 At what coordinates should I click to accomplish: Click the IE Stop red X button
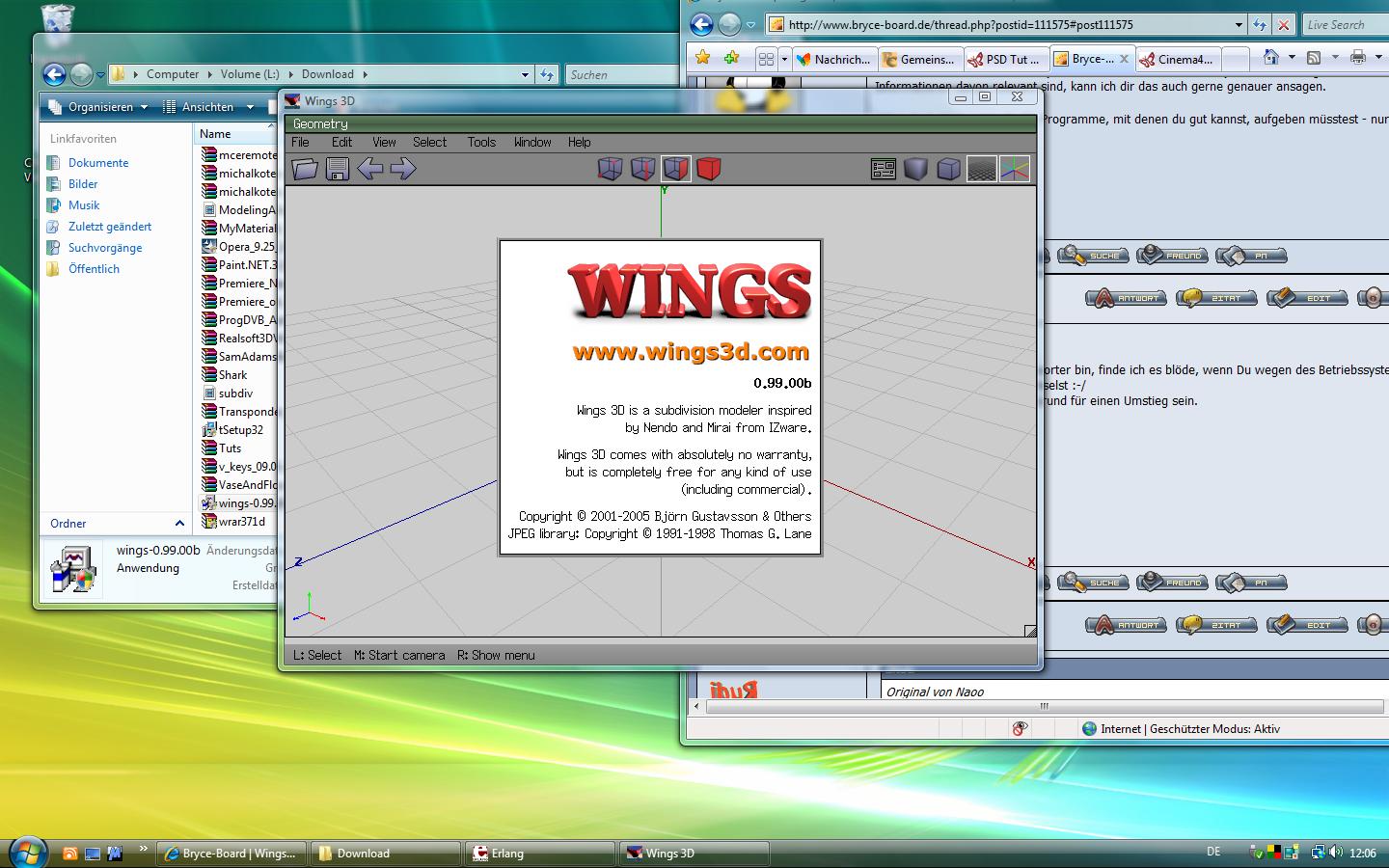point(1284,25)
